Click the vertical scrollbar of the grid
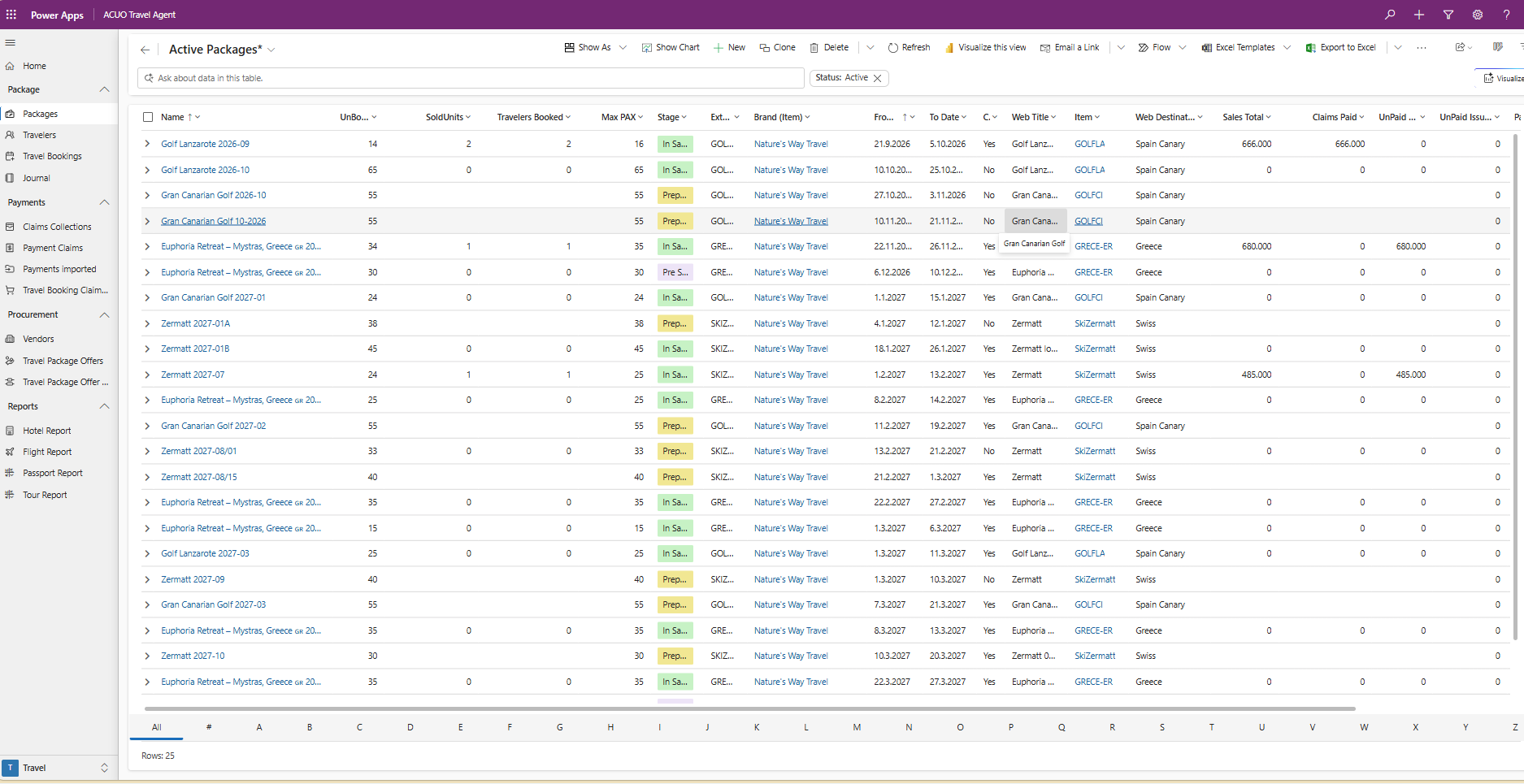This screenshot has width=1524, height=784. click(1516, 388)
